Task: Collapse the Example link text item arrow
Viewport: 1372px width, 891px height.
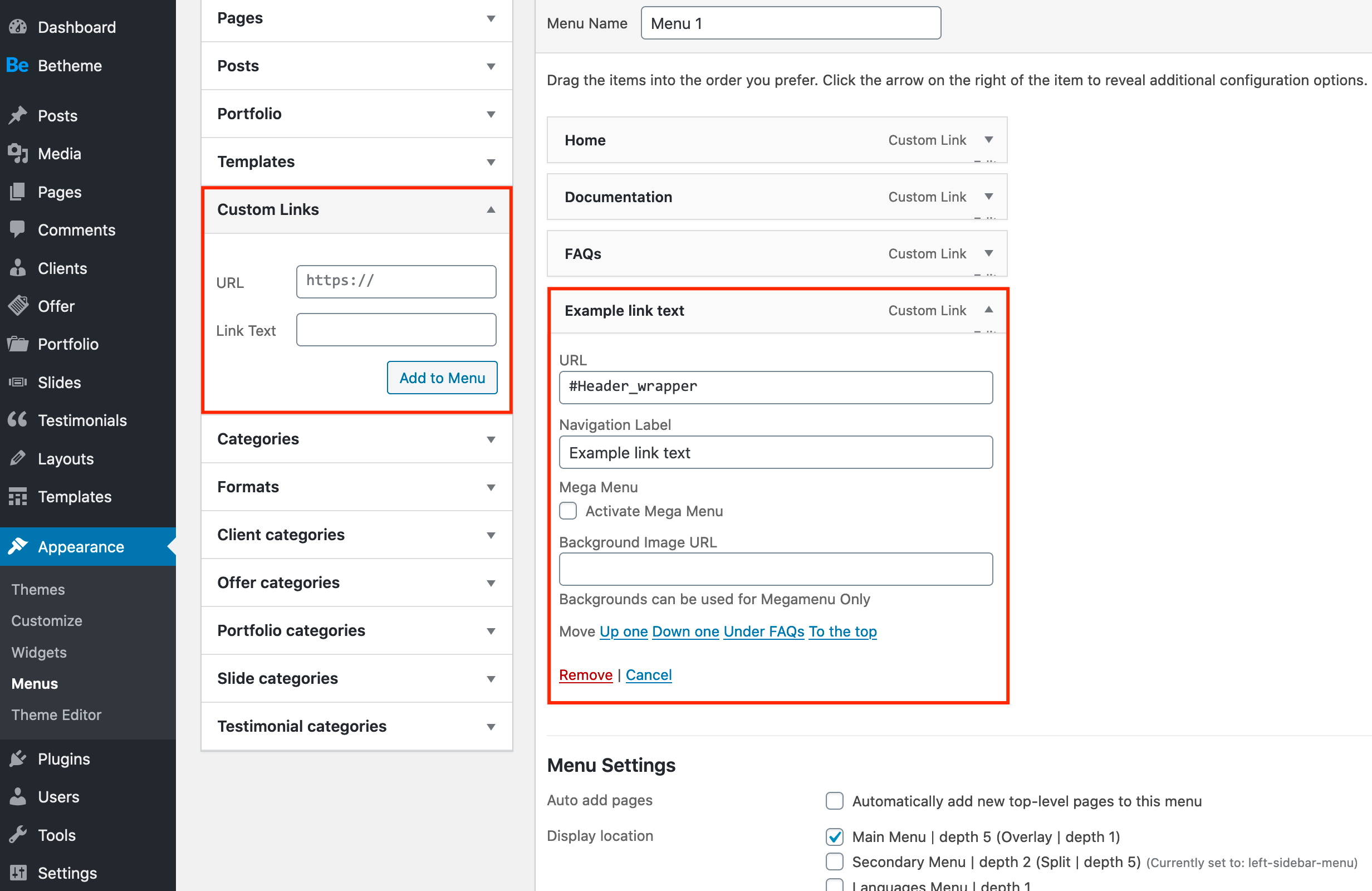Action: (989, 310)
